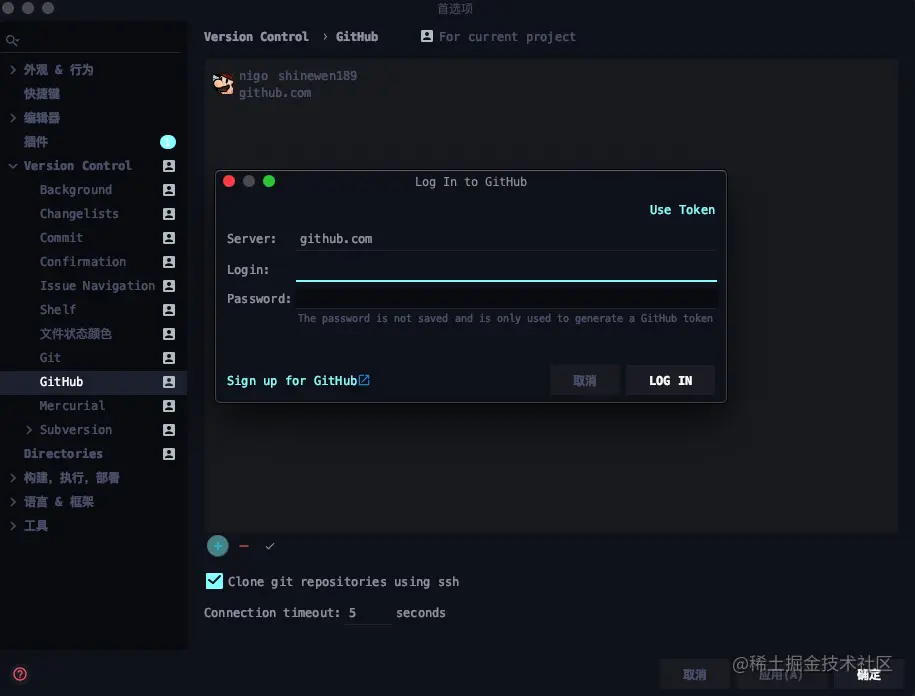This screenshot has width=915, height=696.
Task: Click the project icon beside Changelists
Action: click(169, 214)
